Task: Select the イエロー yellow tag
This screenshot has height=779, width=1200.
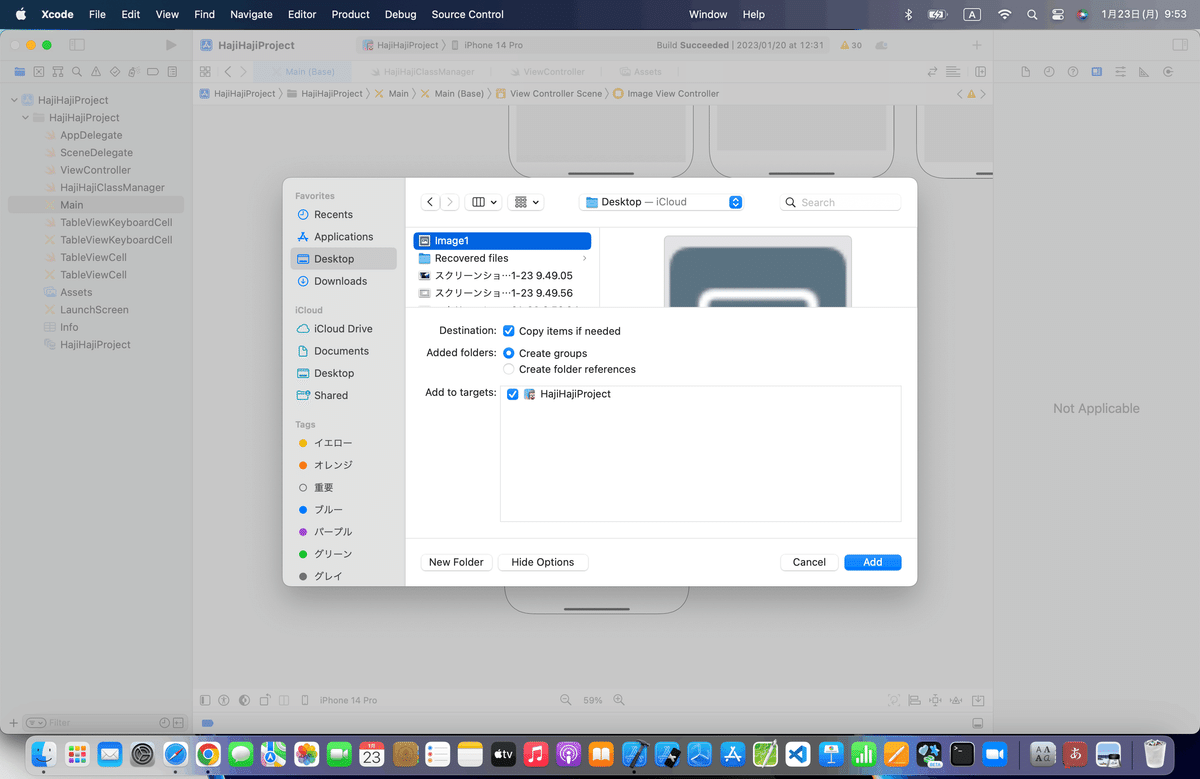Action: pyautogui.click(x=343, y=443)
